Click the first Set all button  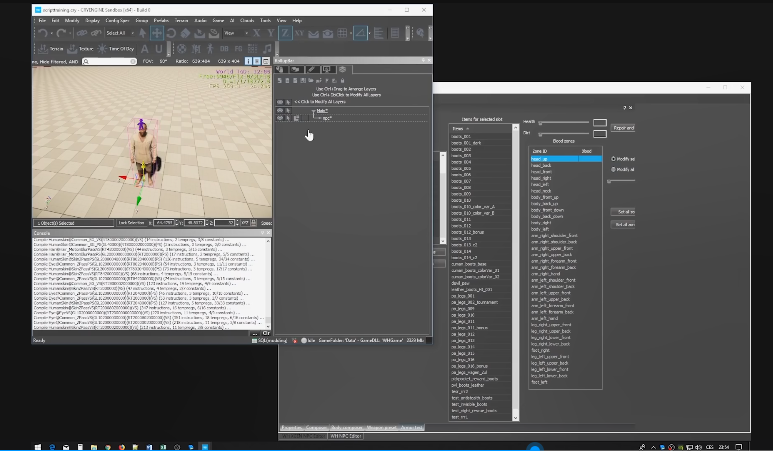pyautogui.click(x=624, y=211)
